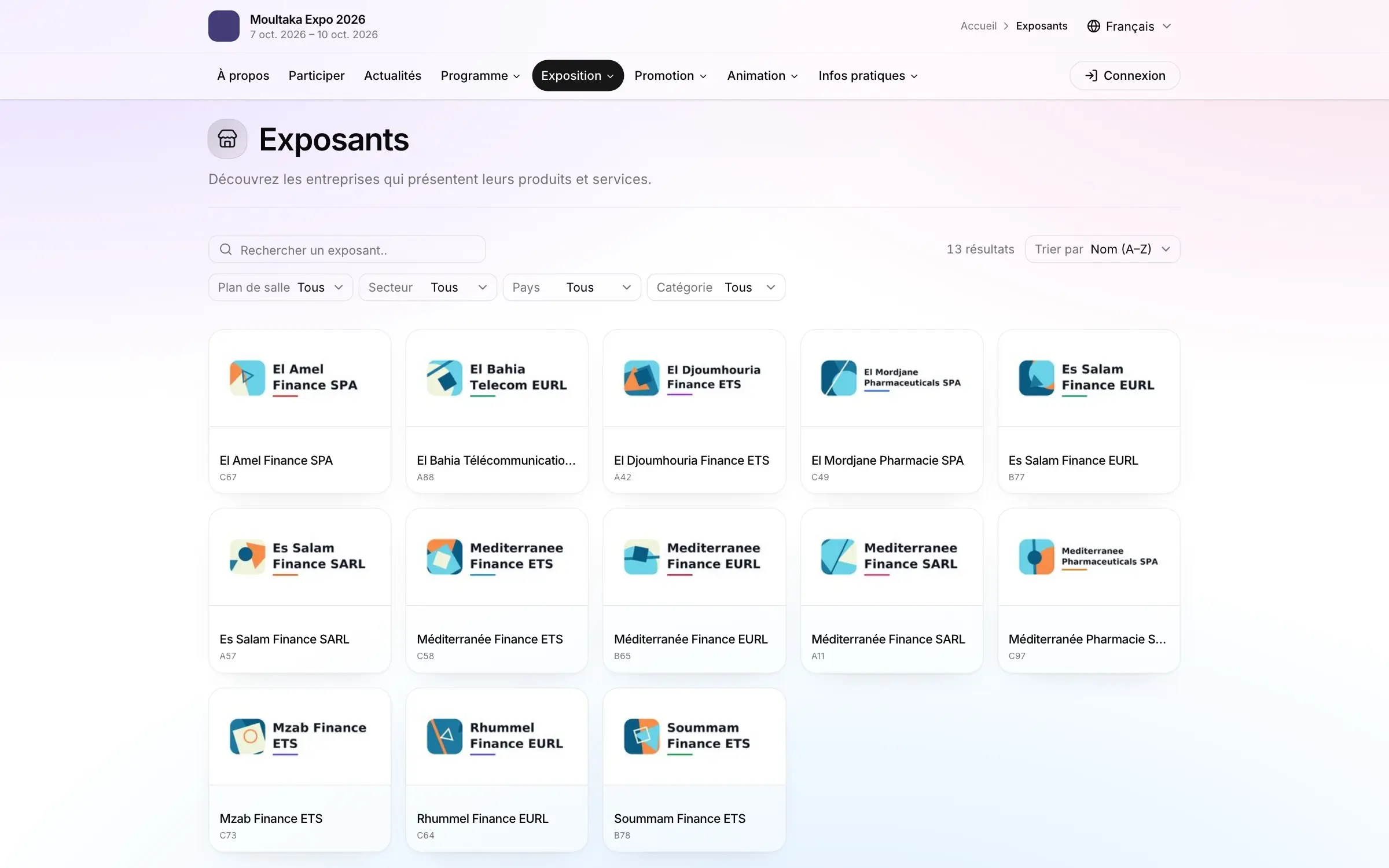Open the Secteur filter dropdown
The image size is (1389, 868).
tap(428, 288)
